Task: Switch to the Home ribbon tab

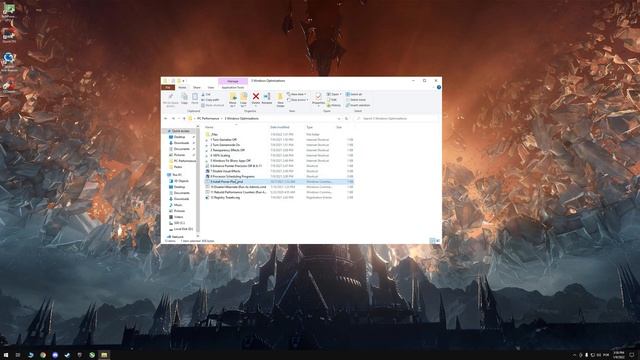Action: [x=182, y=87]
